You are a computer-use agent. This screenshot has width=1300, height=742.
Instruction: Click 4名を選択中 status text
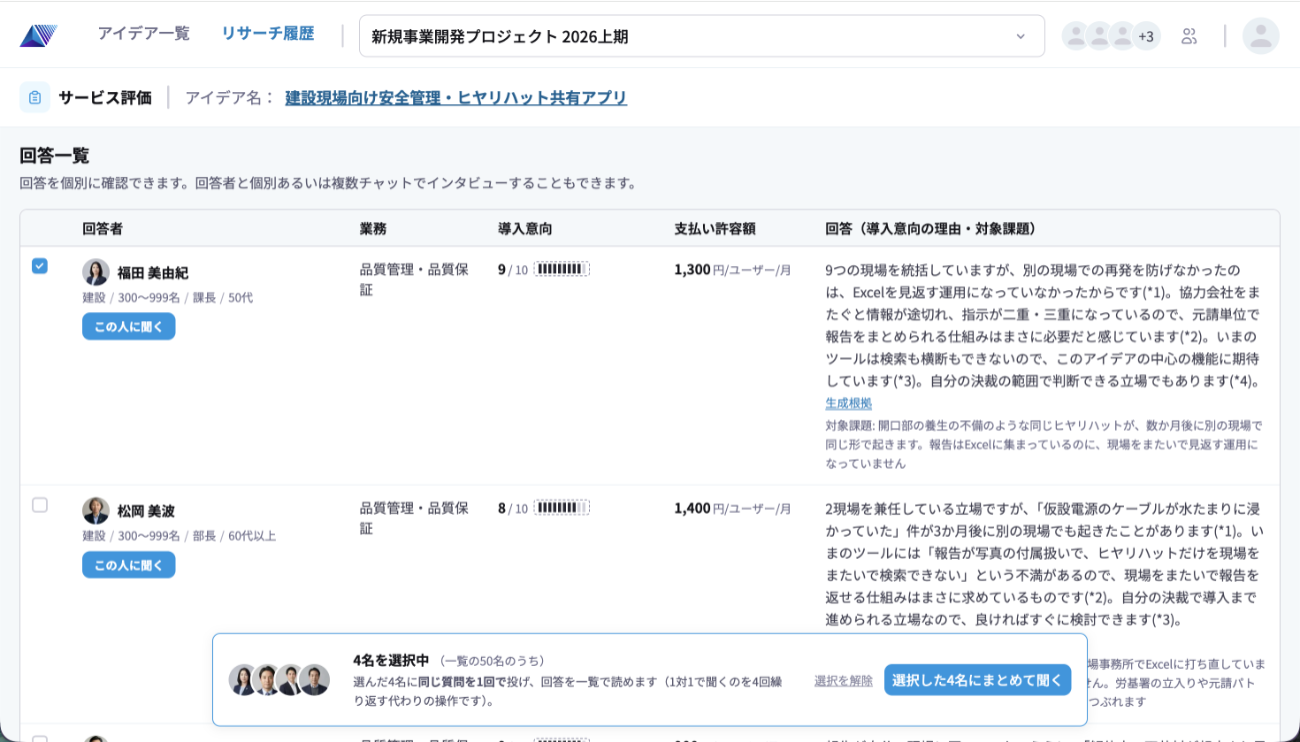tap(391, 660)
